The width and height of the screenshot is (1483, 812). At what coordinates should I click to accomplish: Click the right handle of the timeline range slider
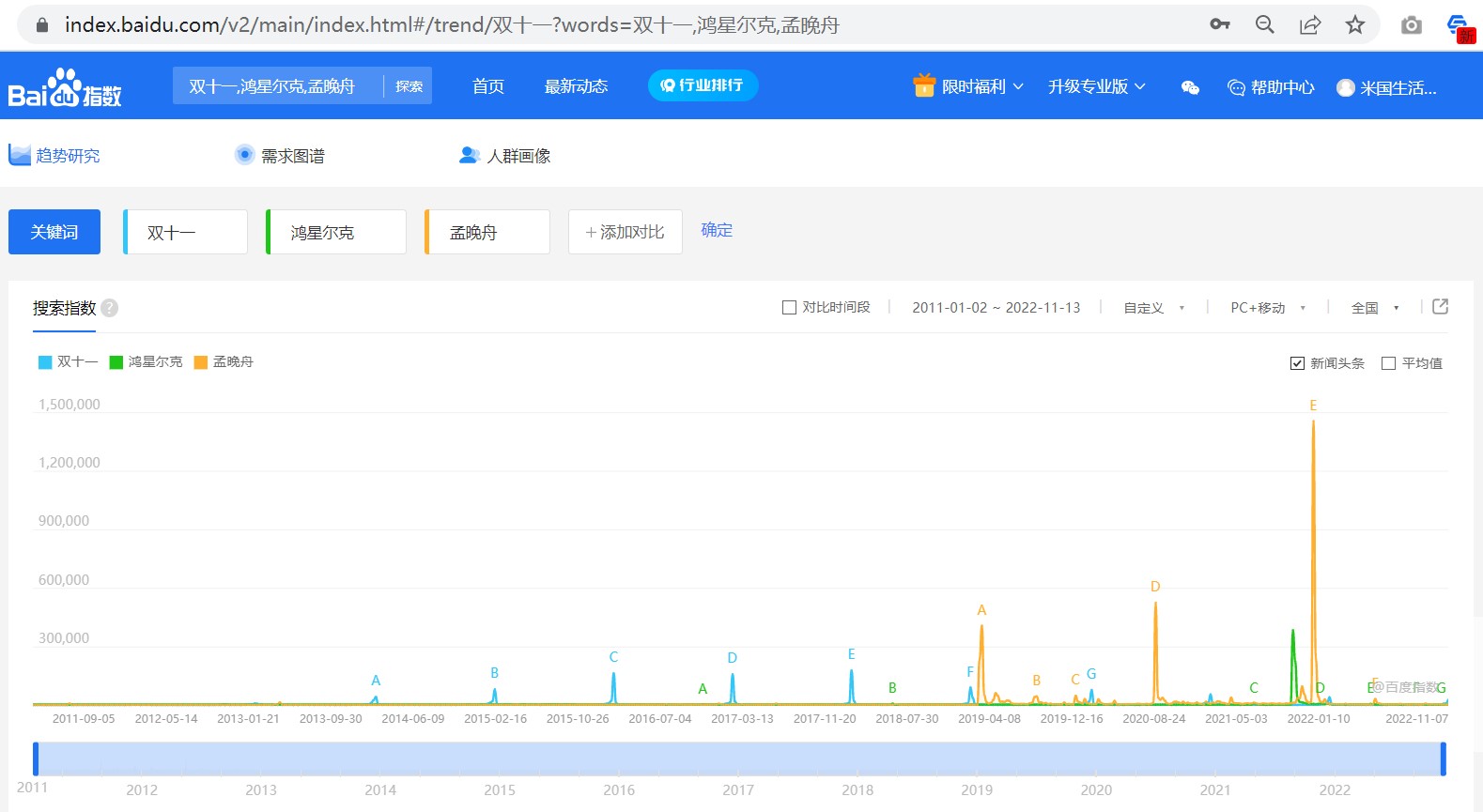pos(1444,758)
